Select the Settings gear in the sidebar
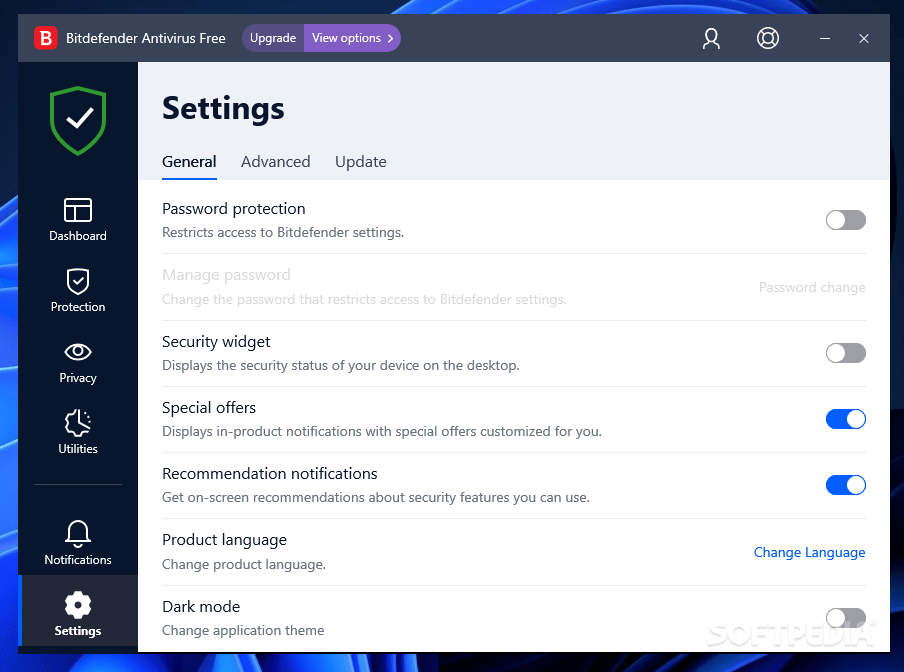This screenshot has width=904, height=672. pyautogui.click(x=77, y=613)
